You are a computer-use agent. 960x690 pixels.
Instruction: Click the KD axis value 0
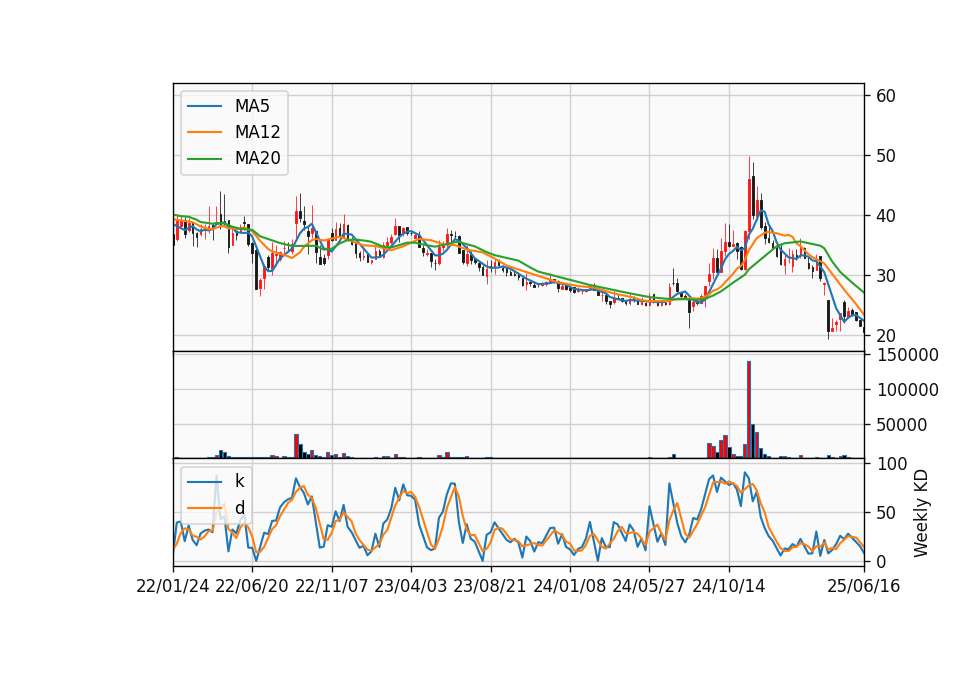point(881,561)
